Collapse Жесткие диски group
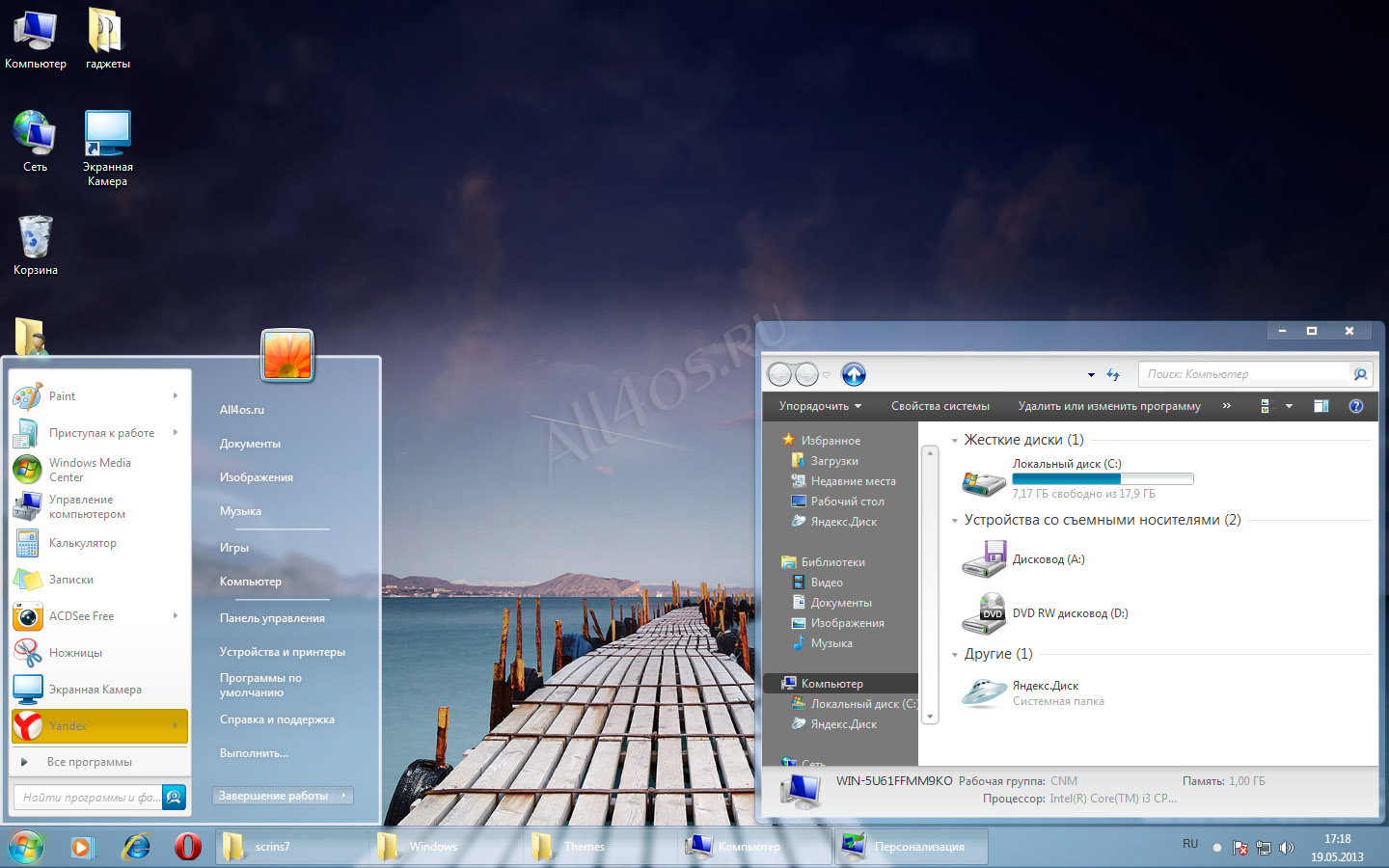Viewport: 1389px width, 868px height. click(955, 441)
